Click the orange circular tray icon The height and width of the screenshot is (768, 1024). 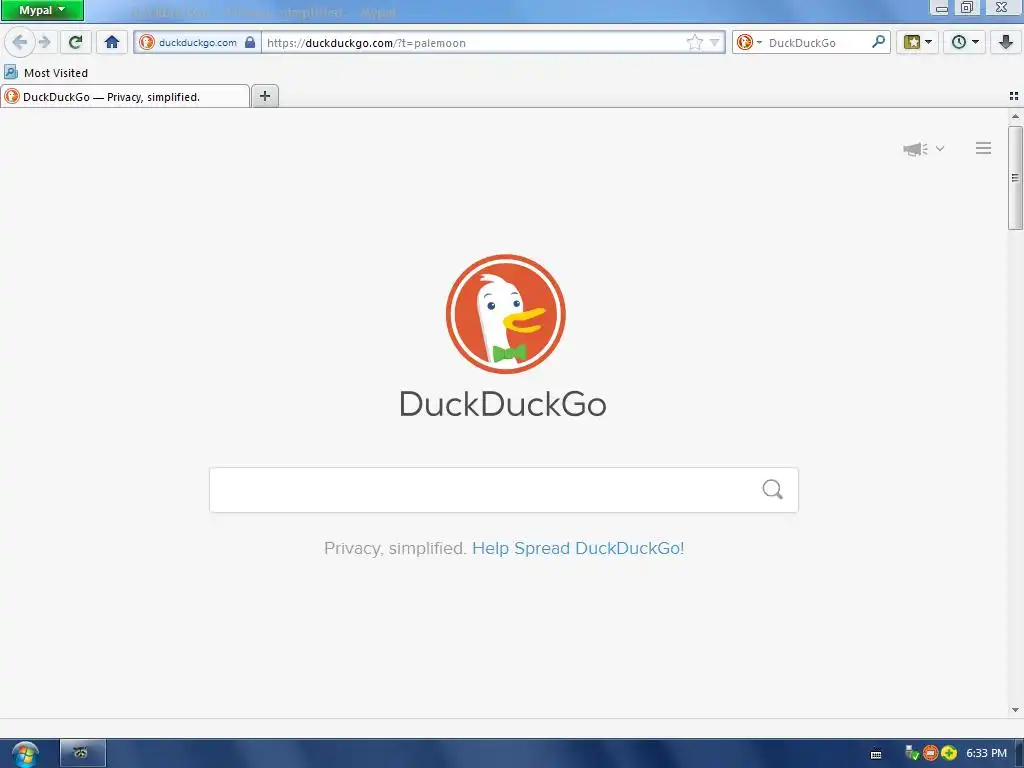point(931,753)
